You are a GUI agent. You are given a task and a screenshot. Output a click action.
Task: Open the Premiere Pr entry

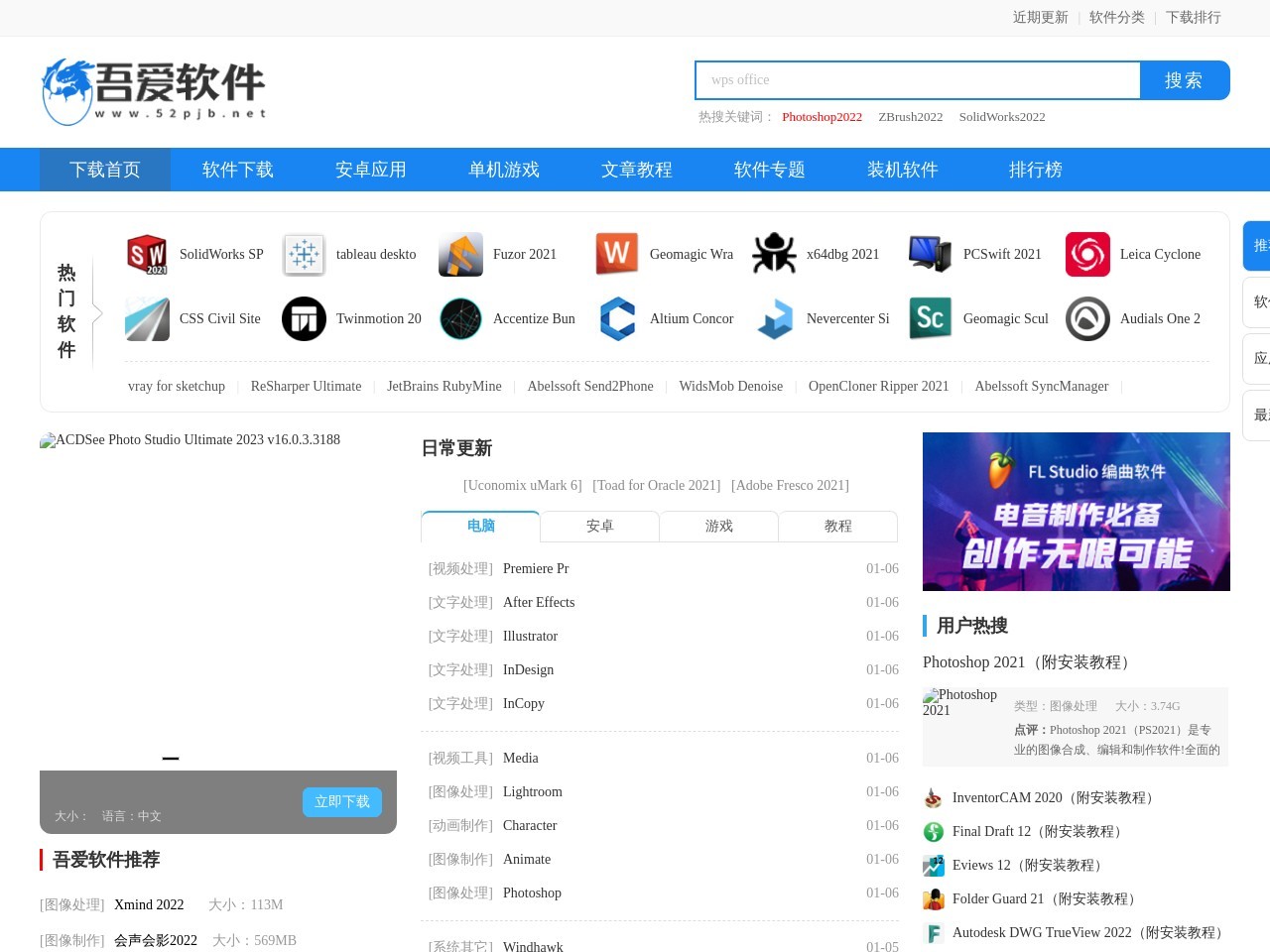[x=536, y=569]
